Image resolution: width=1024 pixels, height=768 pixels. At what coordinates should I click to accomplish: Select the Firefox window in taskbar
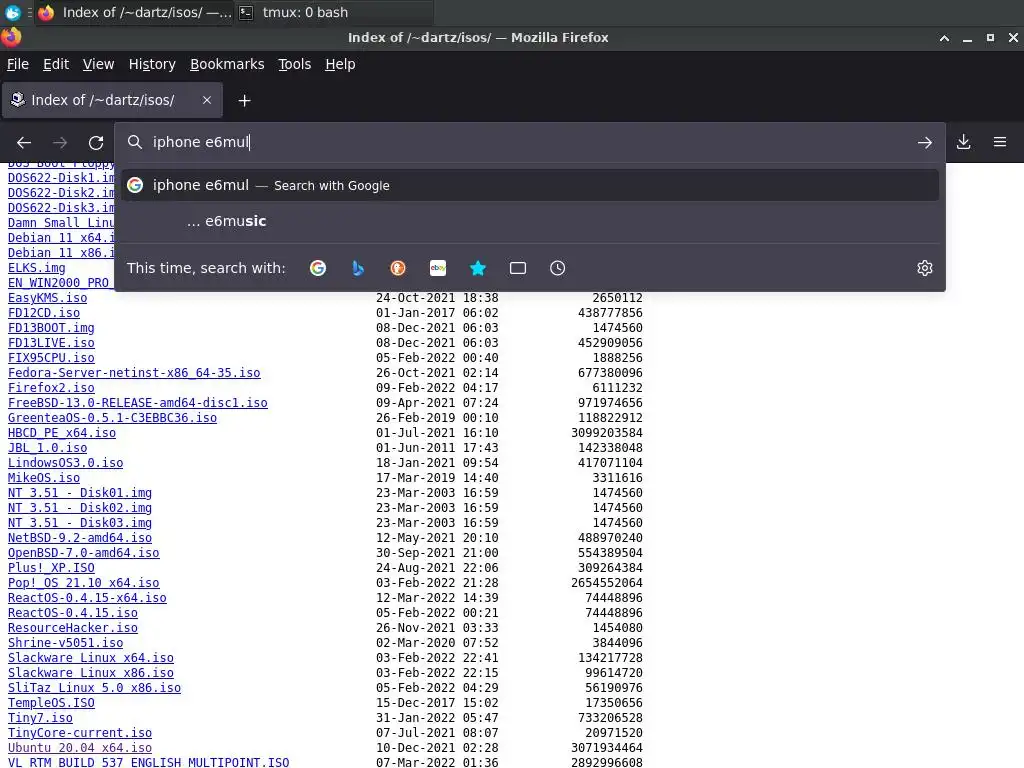coord(135,12)
